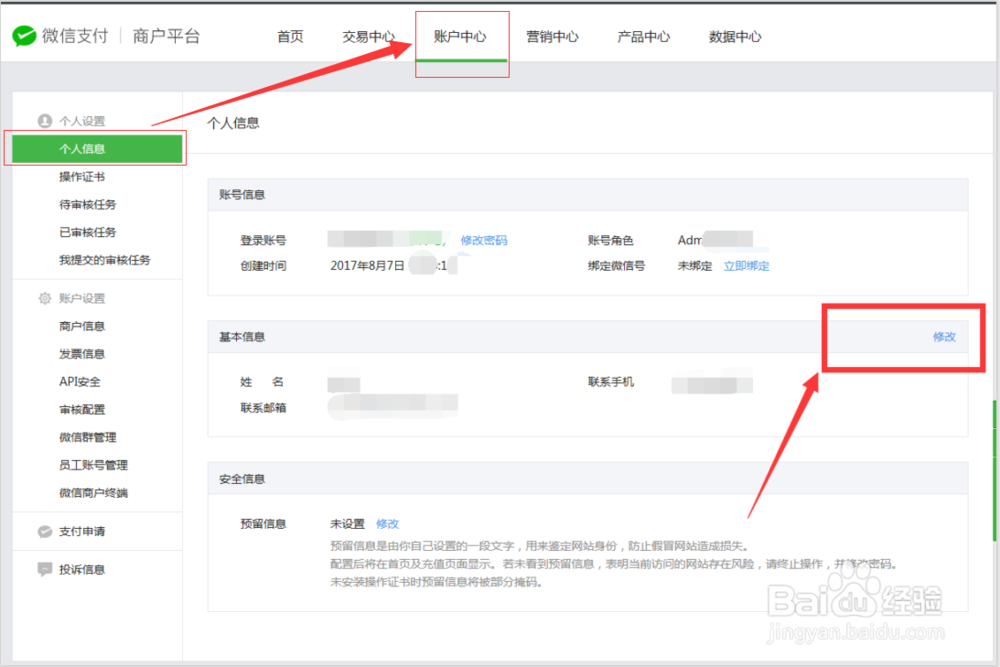Open the 账户中心 tab
Viewport: 1000px width, 667px height.
pyautogui.click(x=461, y=36)
